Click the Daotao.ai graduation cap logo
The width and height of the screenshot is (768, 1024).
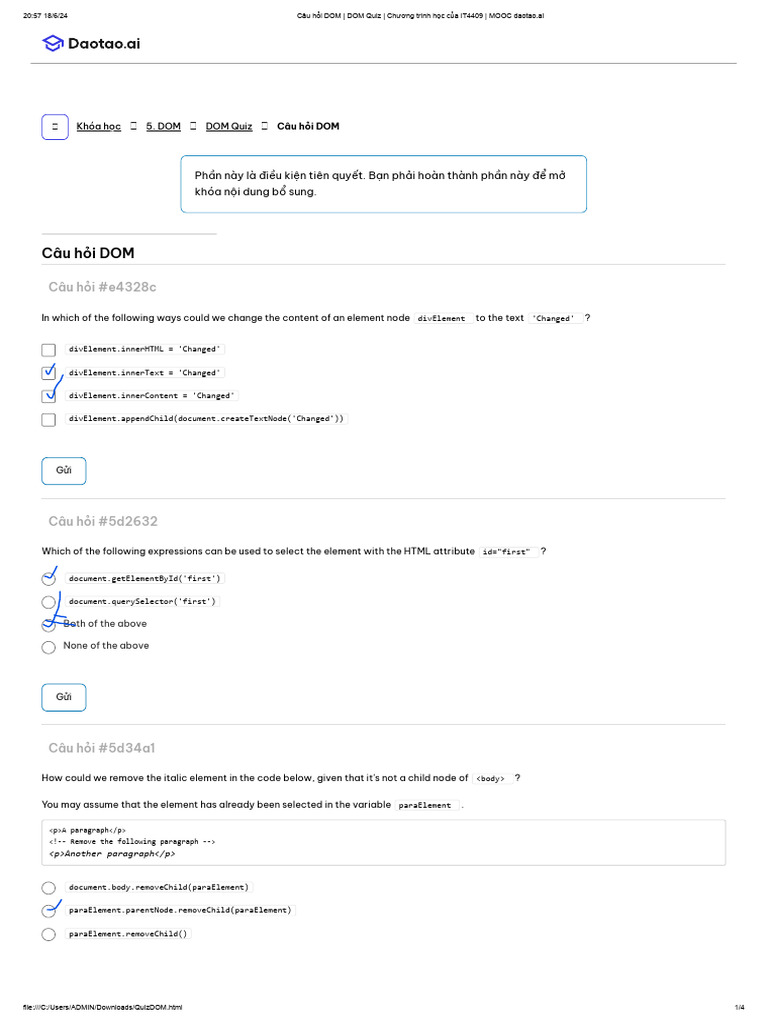pyautogui.click(x=52, y=43)
